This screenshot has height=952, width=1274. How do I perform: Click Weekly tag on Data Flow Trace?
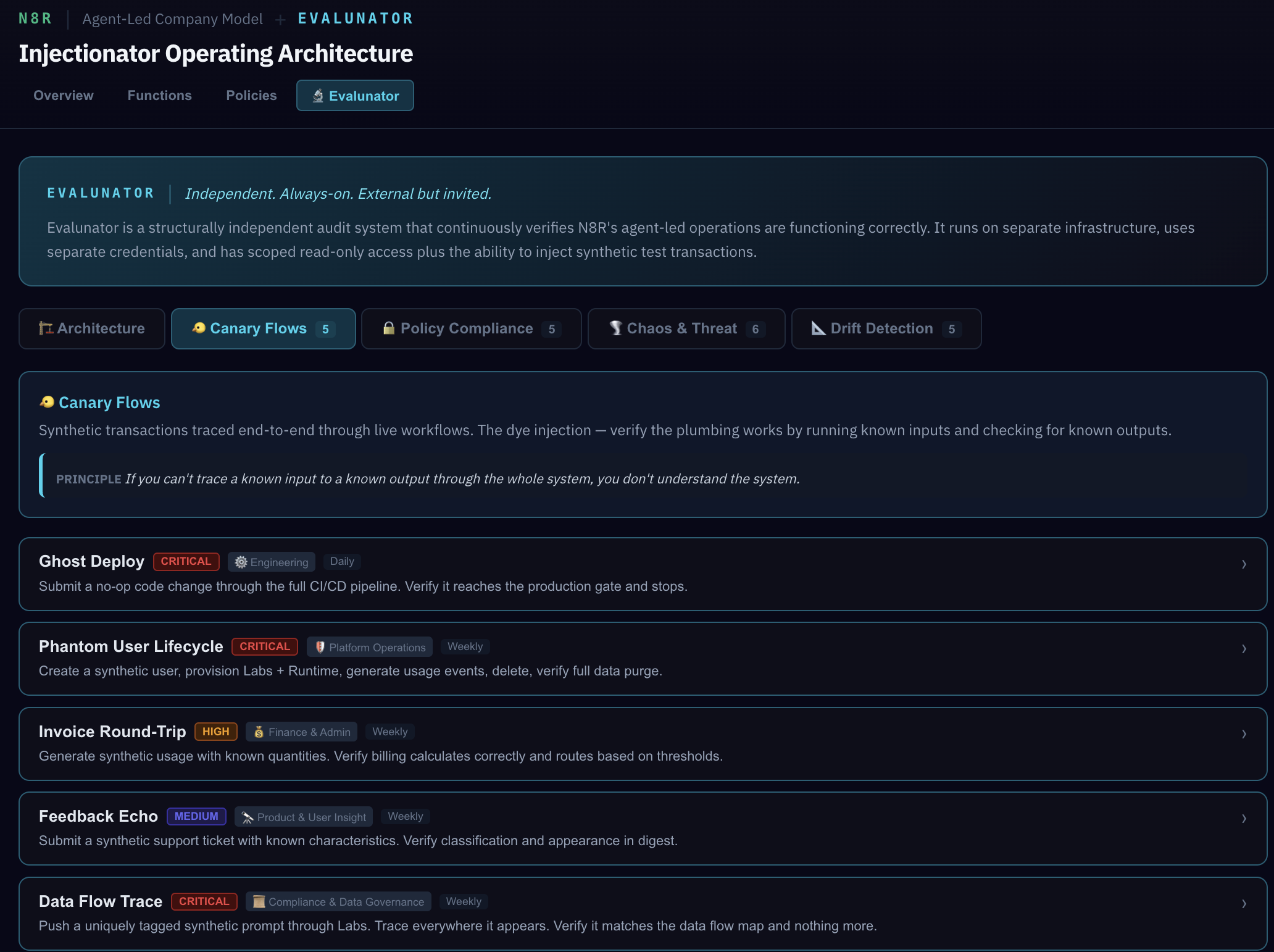[x=464, y=901]
